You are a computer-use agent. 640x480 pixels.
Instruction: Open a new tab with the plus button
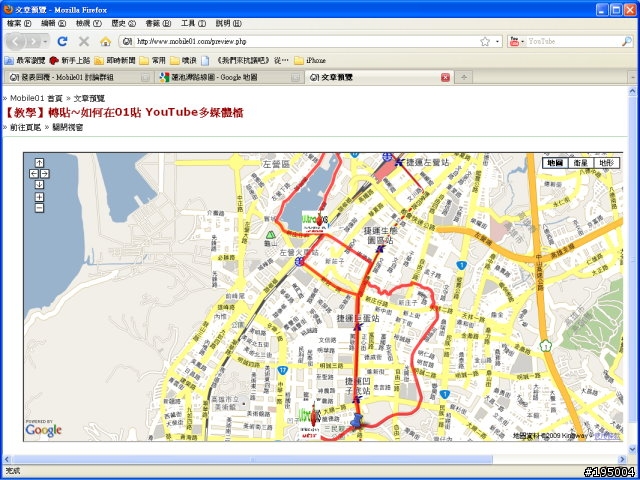[x=464, y=77]
